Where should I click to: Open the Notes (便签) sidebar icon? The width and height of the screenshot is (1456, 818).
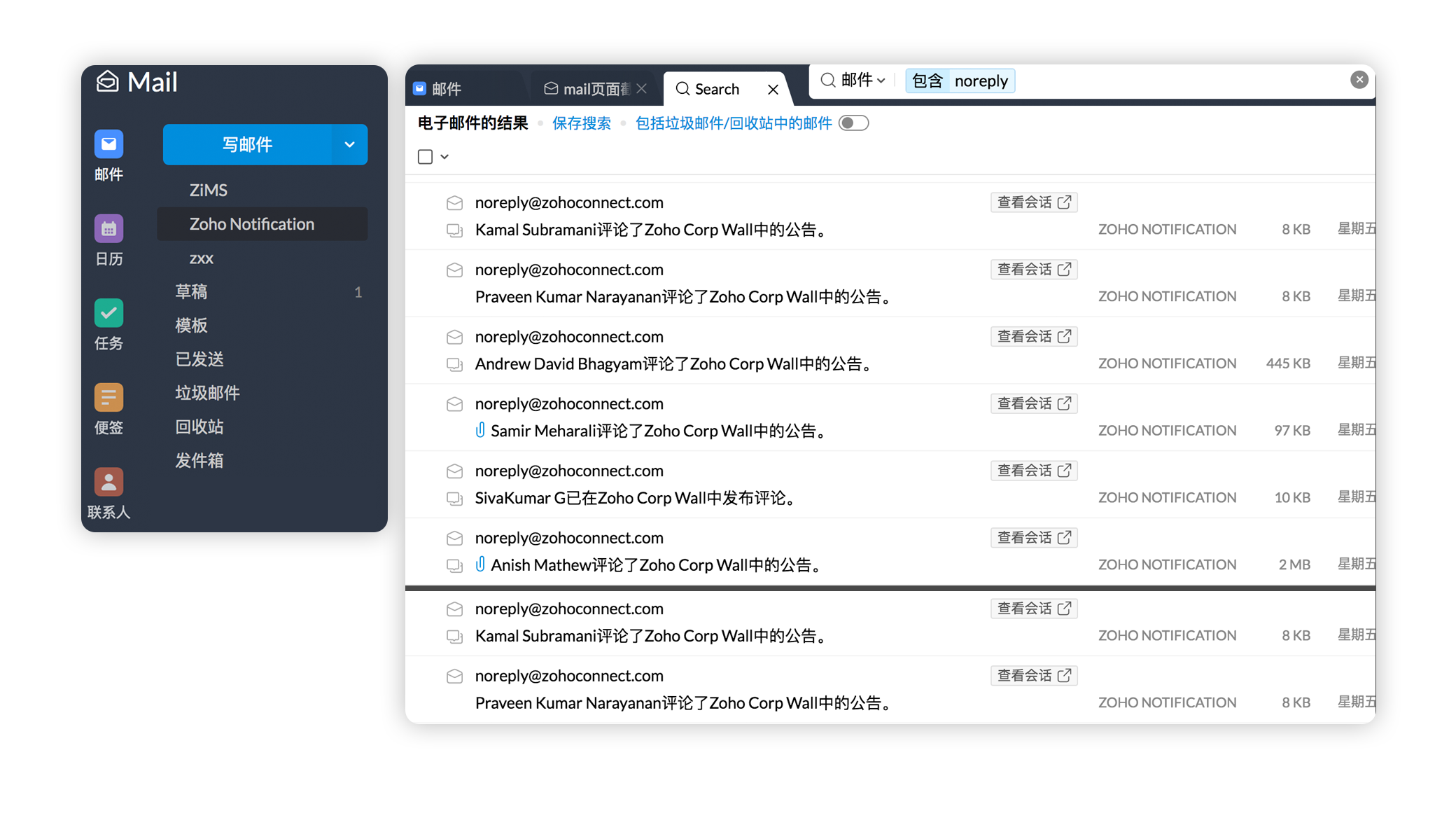tap(108, 397)
